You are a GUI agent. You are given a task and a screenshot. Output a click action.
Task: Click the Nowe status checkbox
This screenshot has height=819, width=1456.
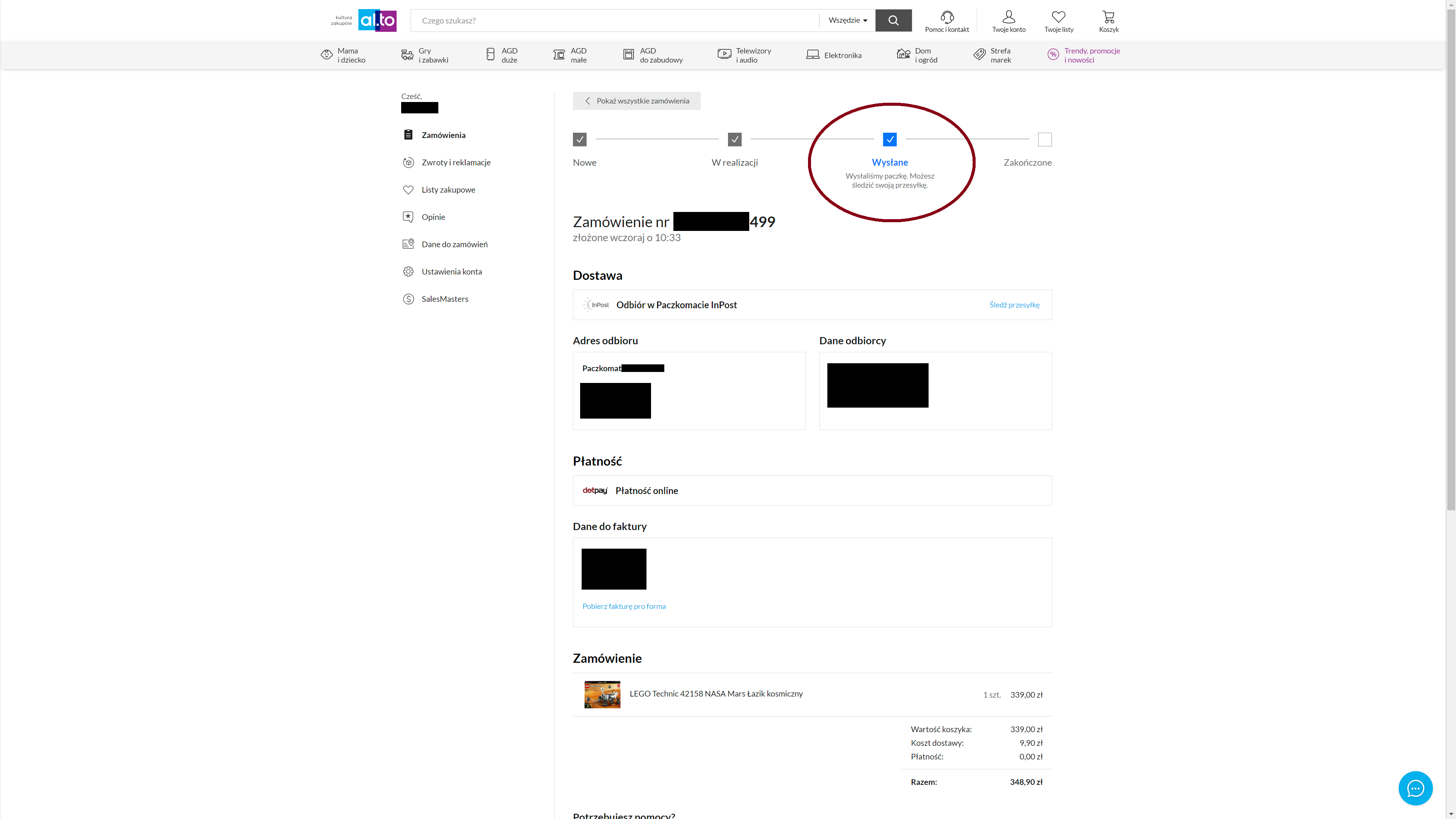tap(579, 139)
